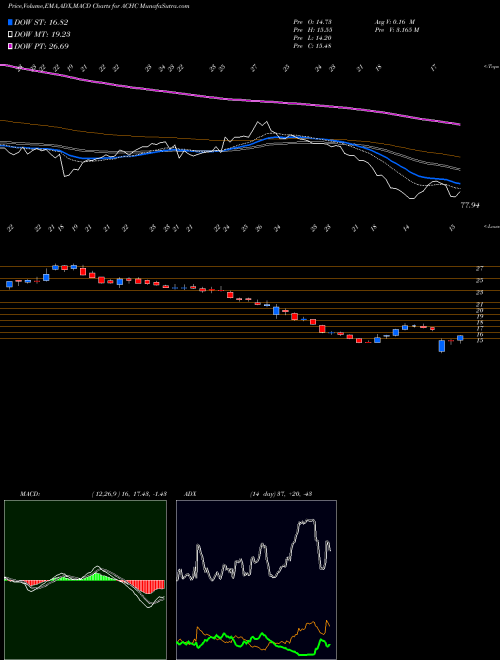500x660 pixels.
Task: Click the price axis label 15
Action: tap(480, 341)
